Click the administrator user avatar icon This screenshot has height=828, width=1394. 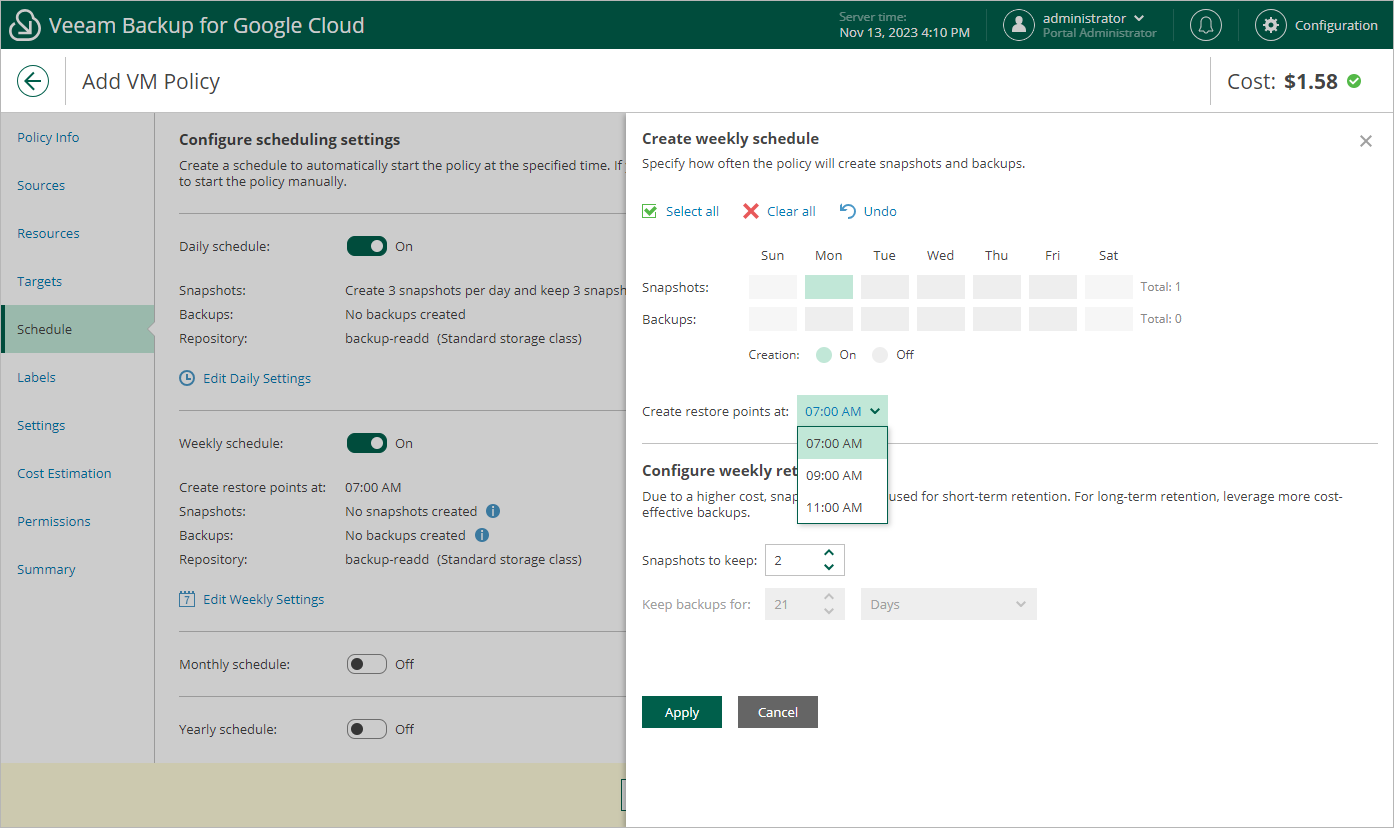1019,25
